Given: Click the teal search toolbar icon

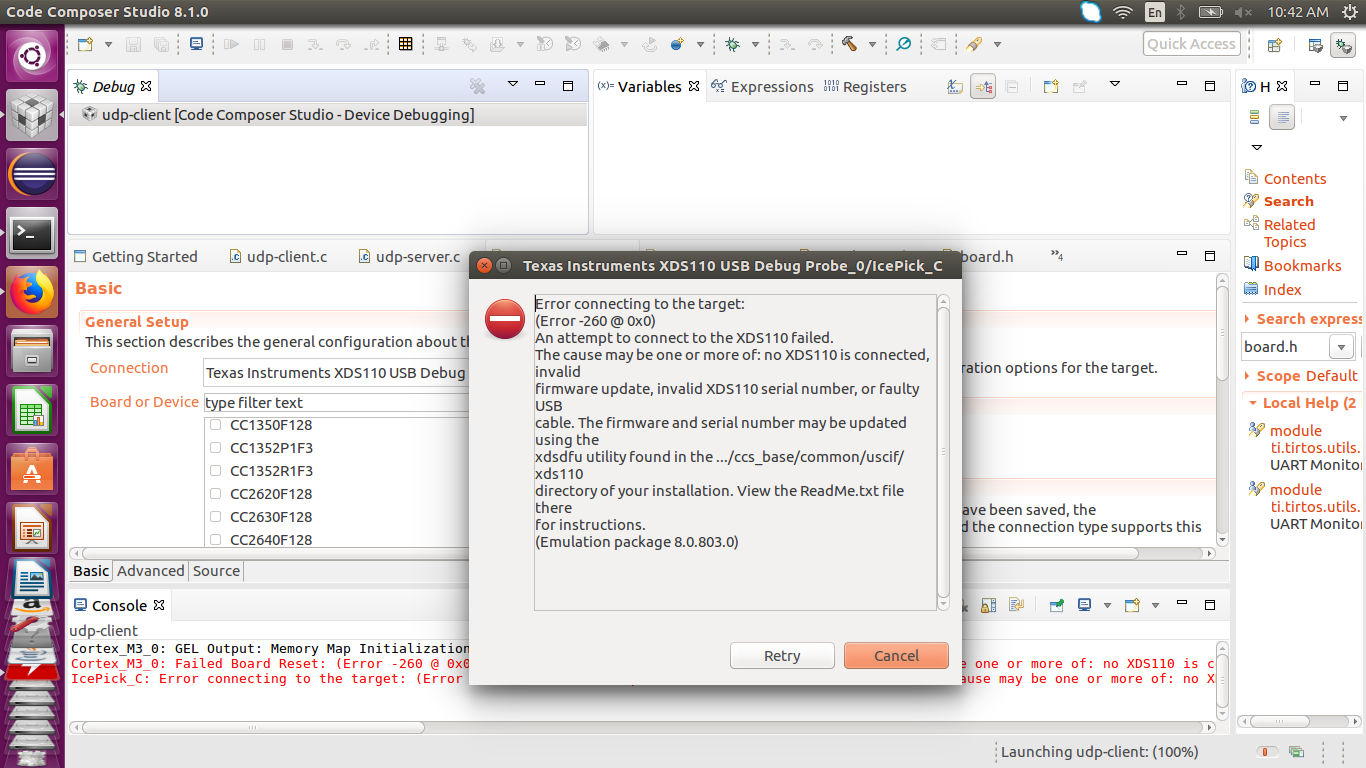Looking at the screenshot, I should coord(904,44).
